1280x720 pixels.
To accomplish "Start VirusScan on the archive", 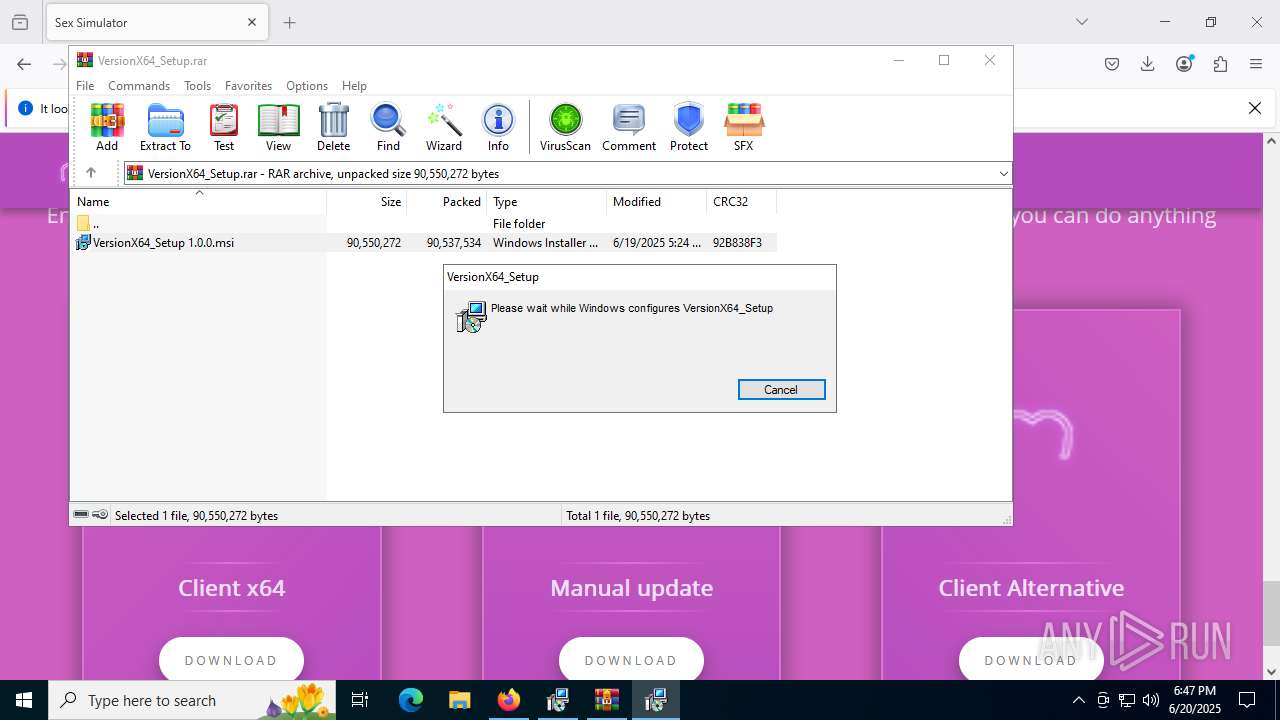I will tap(565, 127).
